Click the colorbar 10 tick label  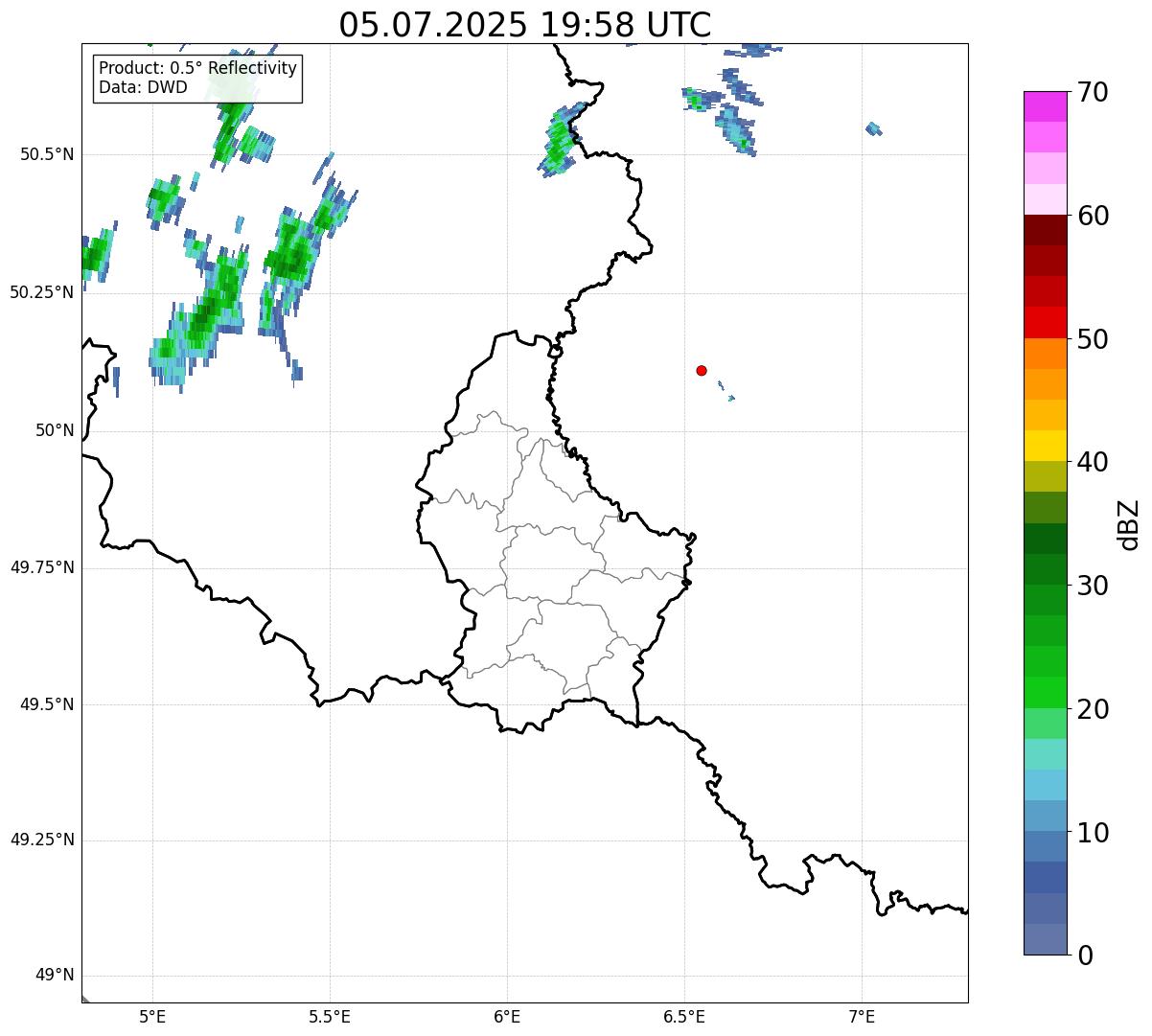point(1093,833)
